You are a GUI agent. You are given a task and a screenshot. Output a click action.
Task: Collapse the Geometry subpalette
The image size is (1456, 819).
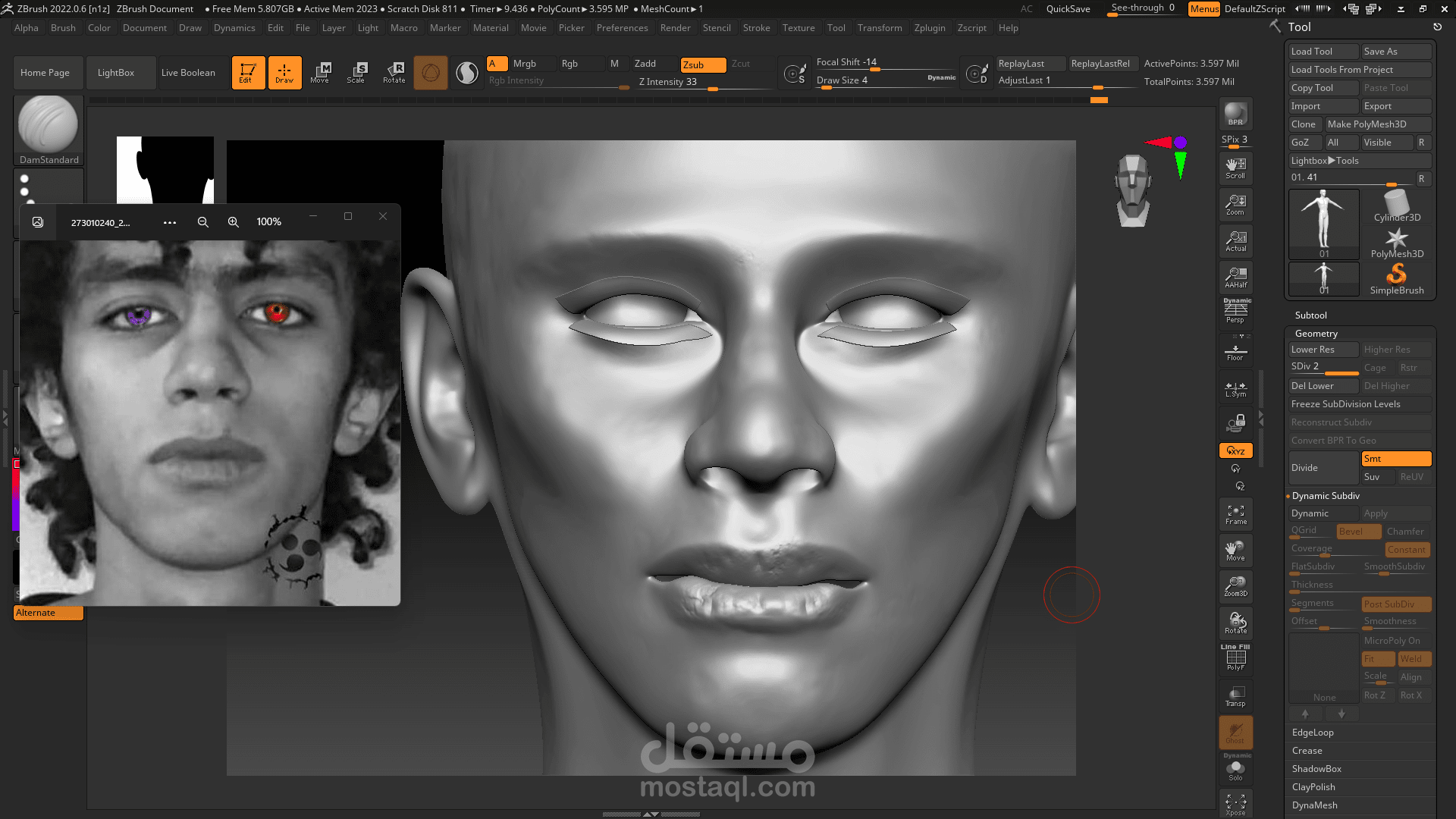pyautogui.click(x=1316, y=333)
